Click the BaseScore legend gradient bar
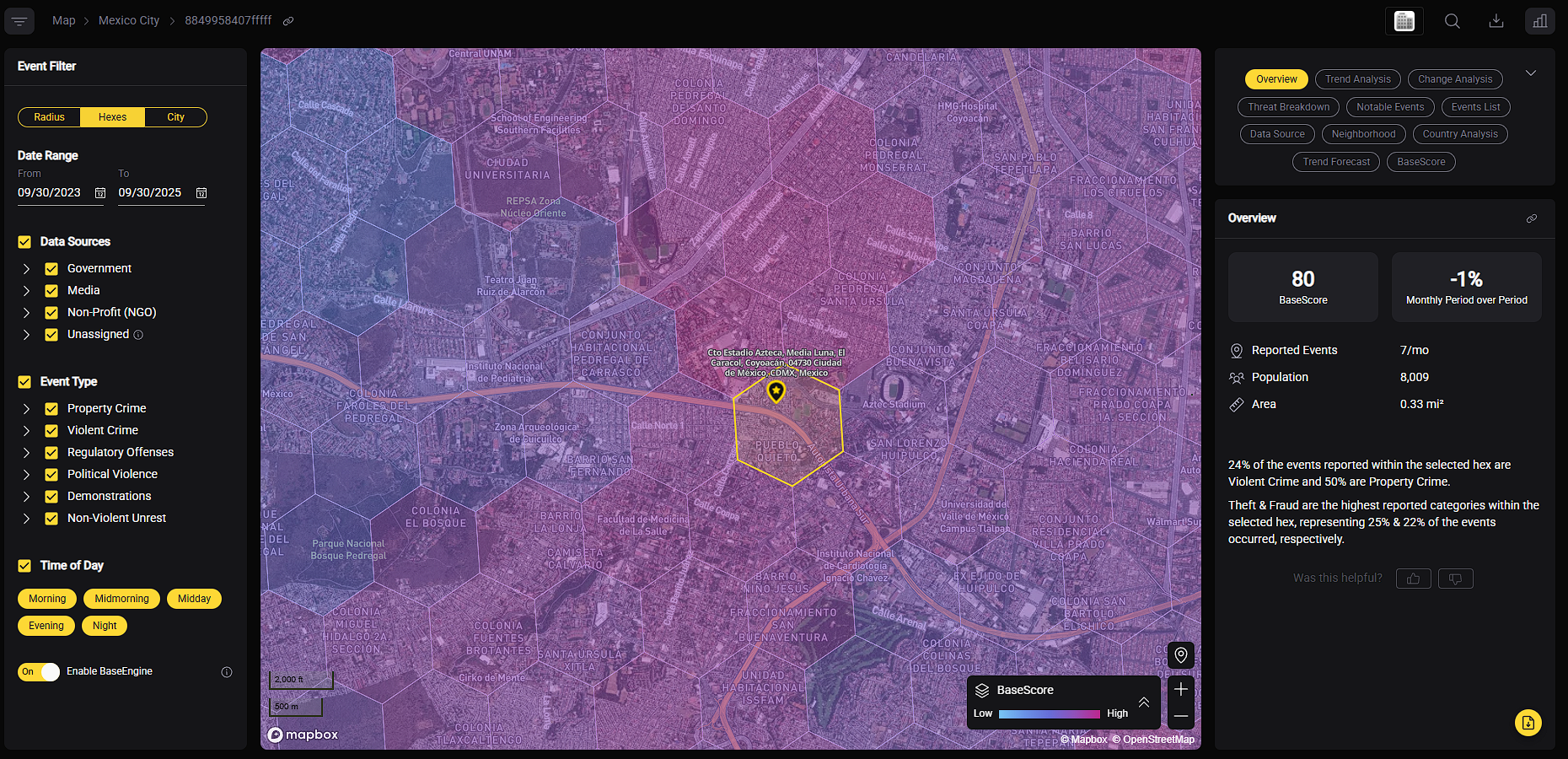Screen dimensions: 1568x759 (x=1048, y=713)
